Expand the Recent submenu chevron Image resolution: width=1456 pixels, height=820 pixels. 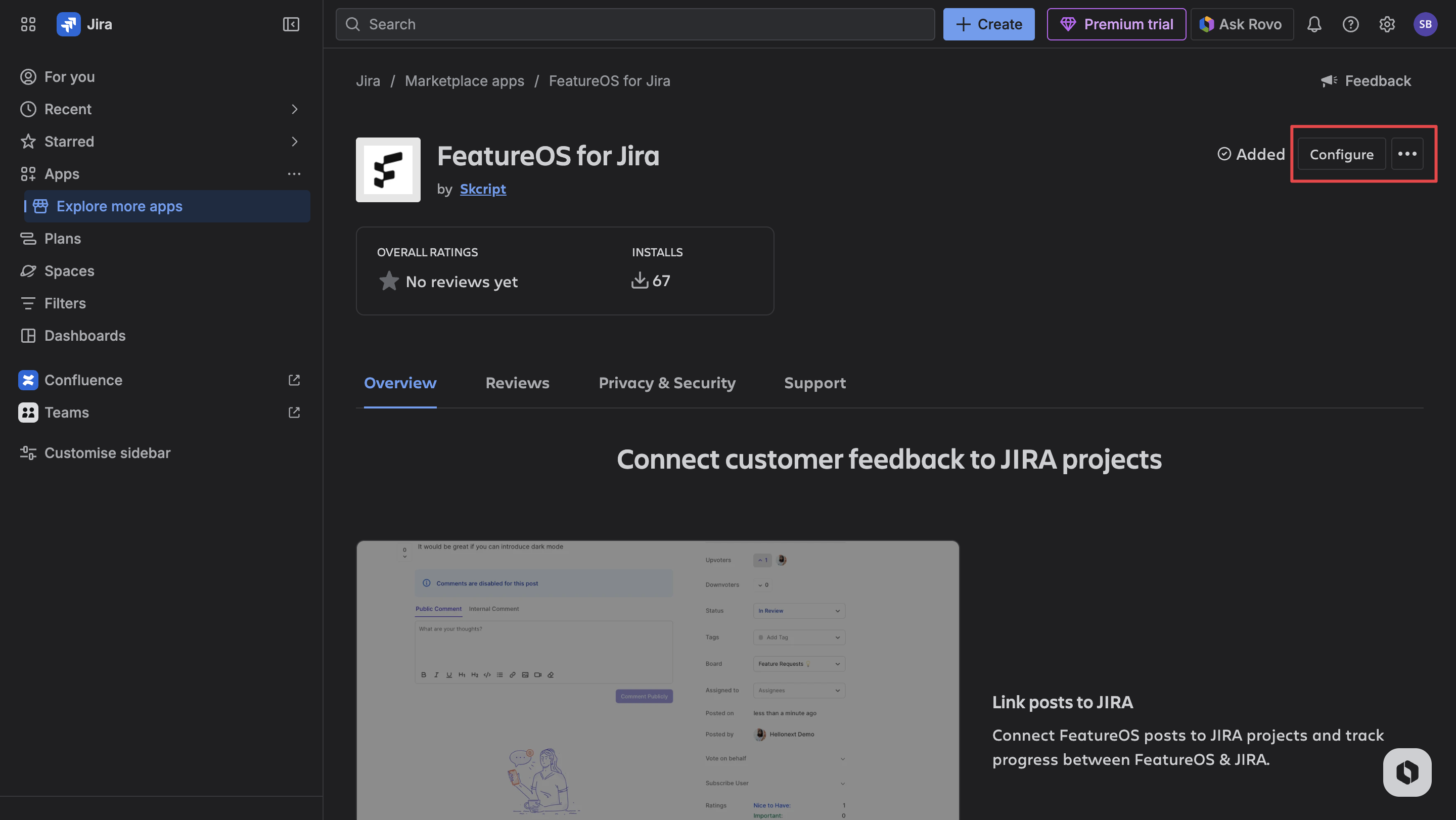coord(294,109)
